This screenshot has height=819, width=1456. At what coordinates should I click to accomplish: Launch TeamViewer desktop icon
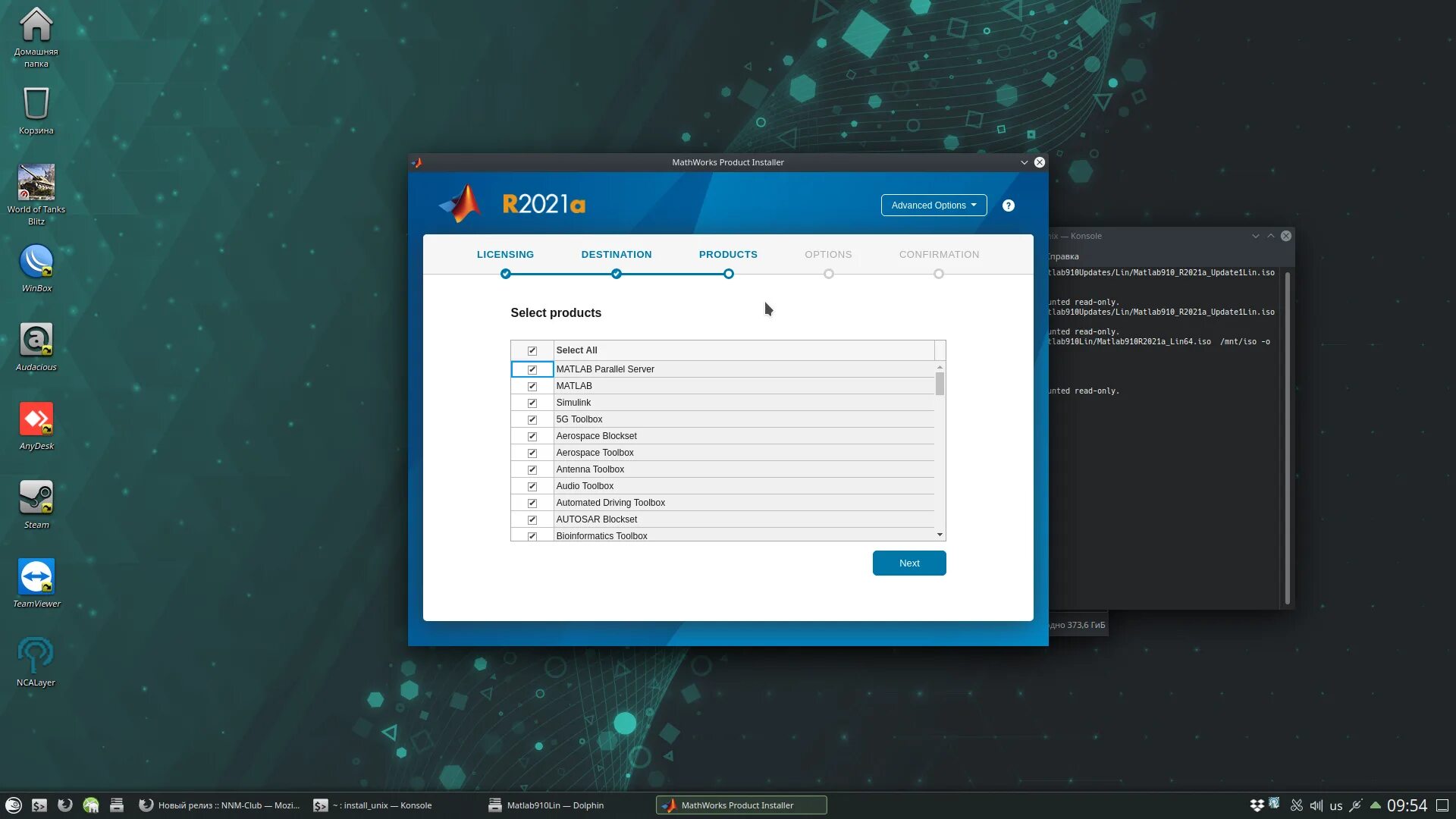36,583
